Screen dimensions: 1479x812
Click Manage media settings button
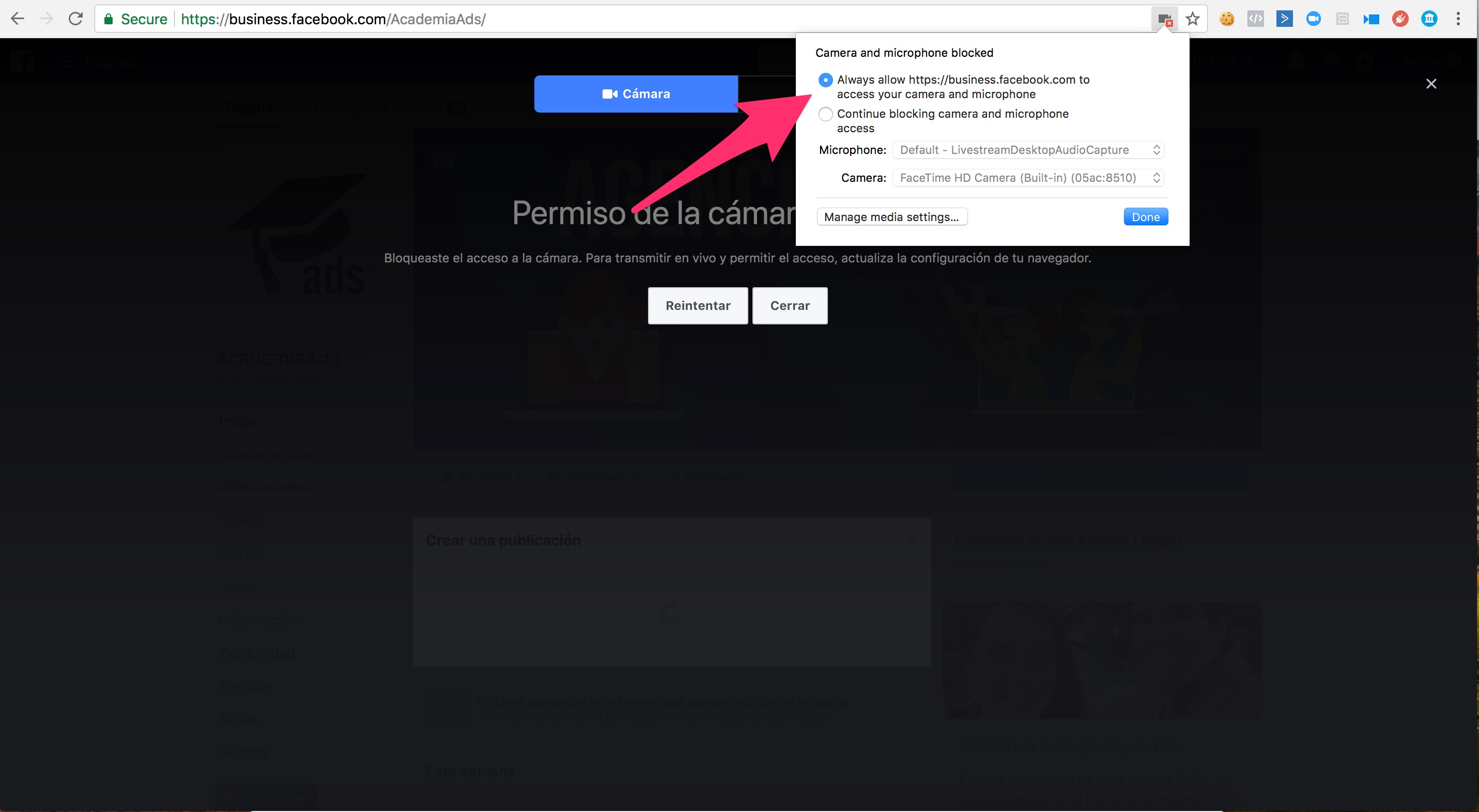(891, 217)
